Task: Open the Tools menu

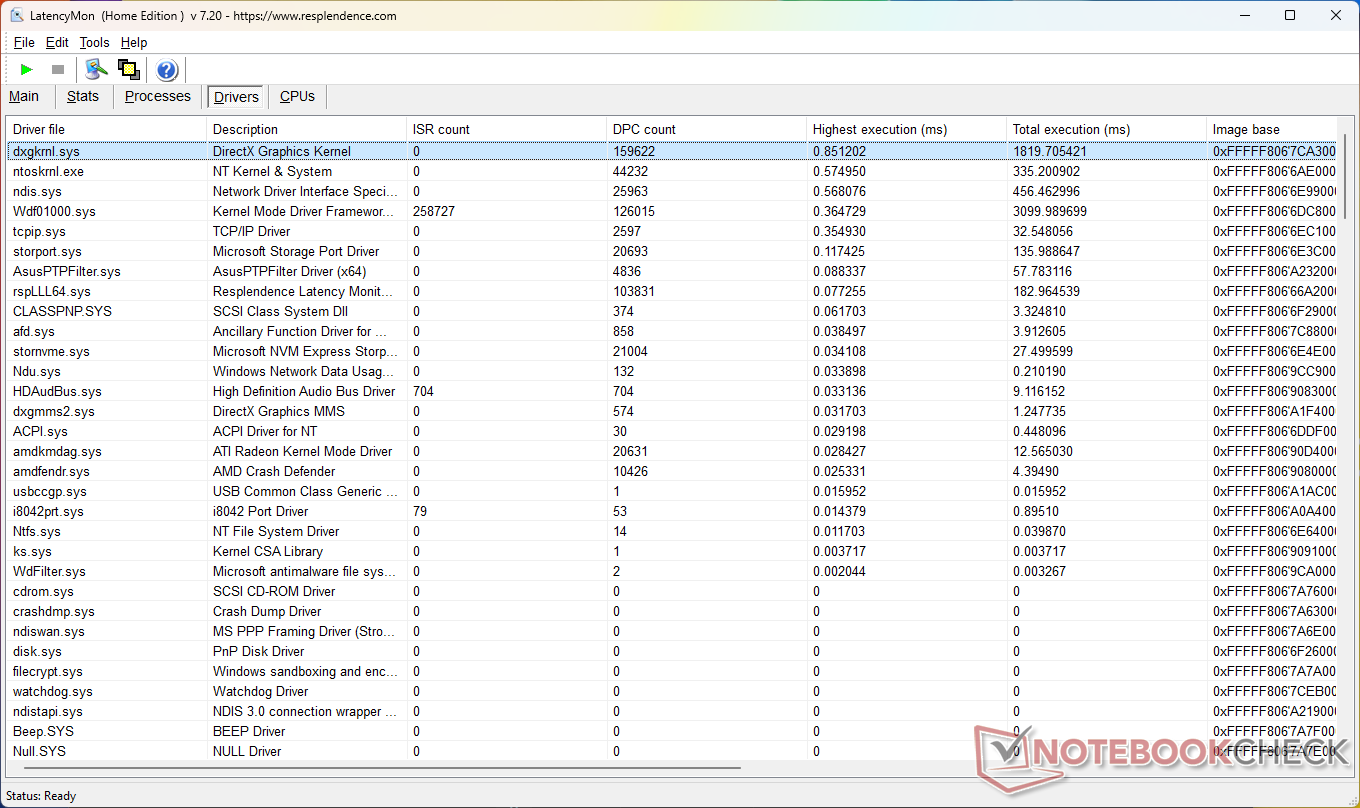Action: pyautogui.click(x=94, y=42)
